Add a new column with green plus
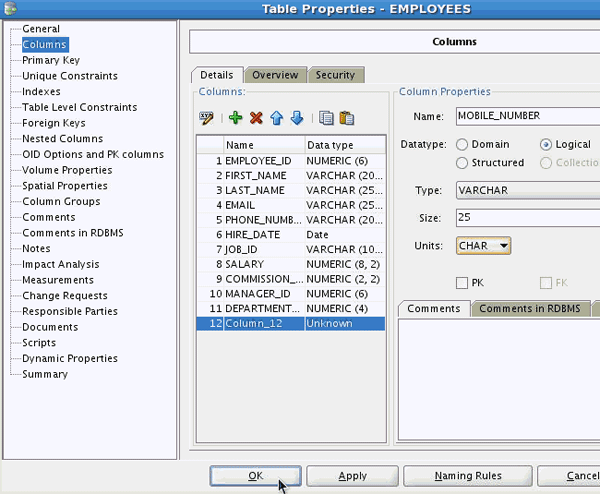 [235, 118]
